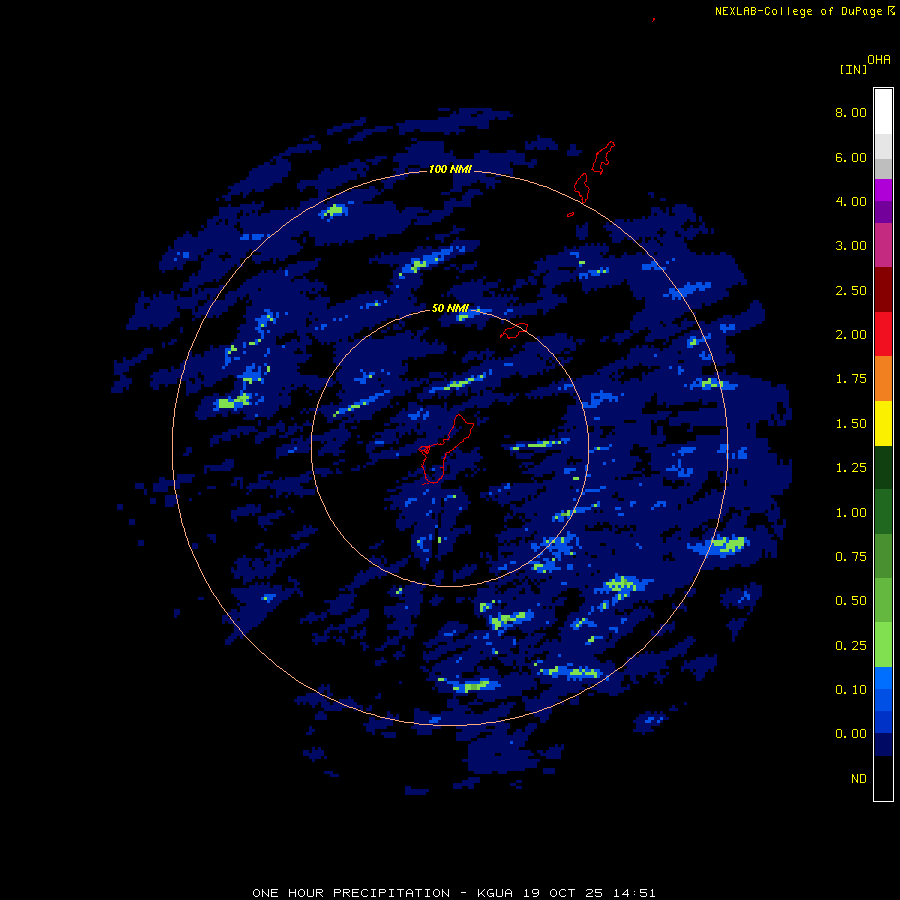This screenshot has height=900, width=900.
Task: Pick the dark red swatch beside 2.50
Action: click(883, 290)
